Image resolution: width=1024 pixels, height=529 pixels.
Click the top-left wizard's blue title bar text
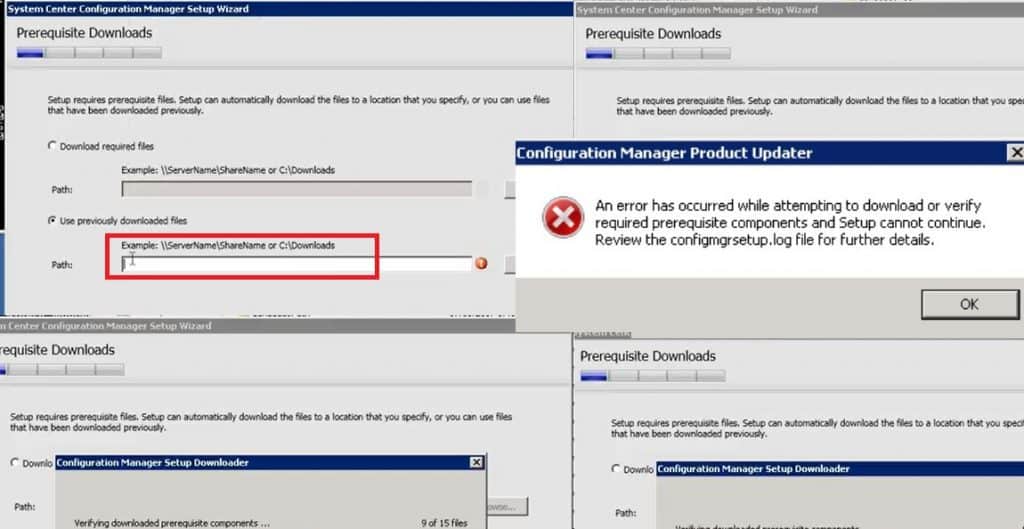[128, 9]
